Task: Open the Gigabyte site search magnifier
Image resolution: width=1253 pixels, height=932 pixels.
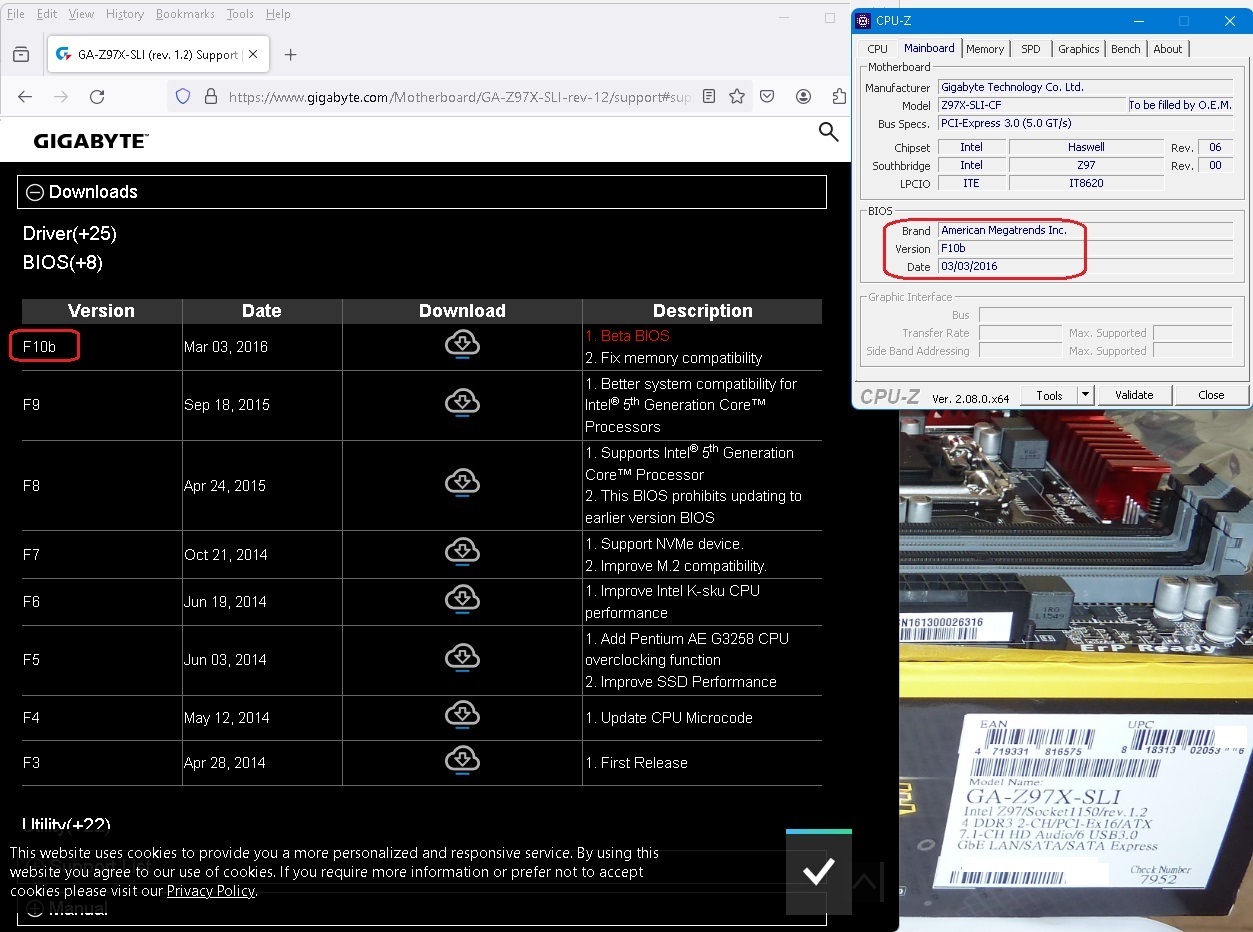Action: [828, 132]
